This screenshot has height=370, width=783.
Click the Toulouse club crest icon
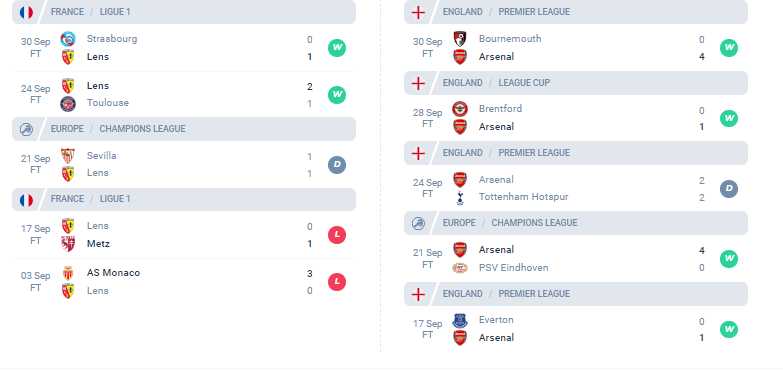[68, 103]
